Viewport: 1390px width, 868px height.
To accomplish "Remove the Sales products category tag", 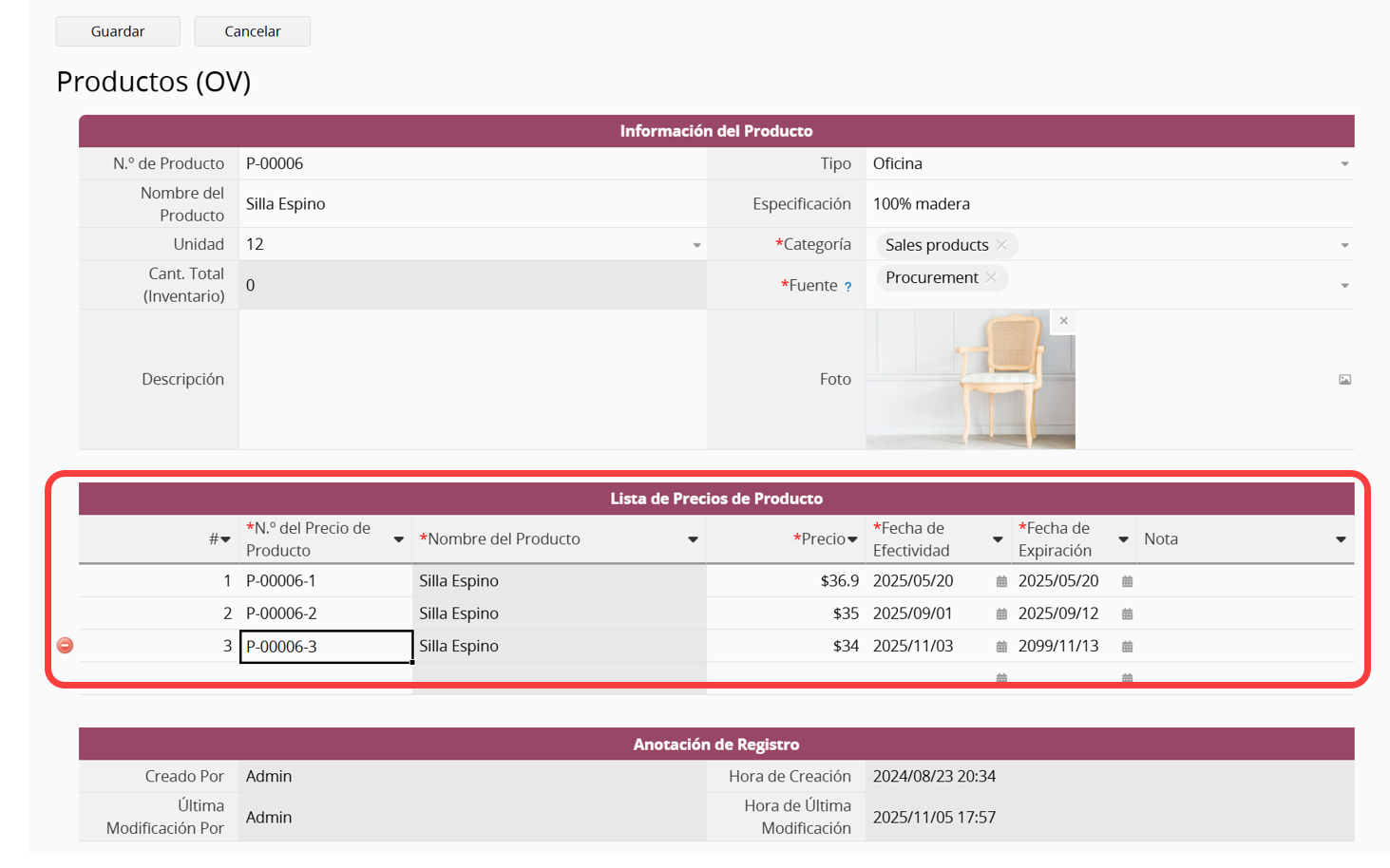I will click(1001, 245).
